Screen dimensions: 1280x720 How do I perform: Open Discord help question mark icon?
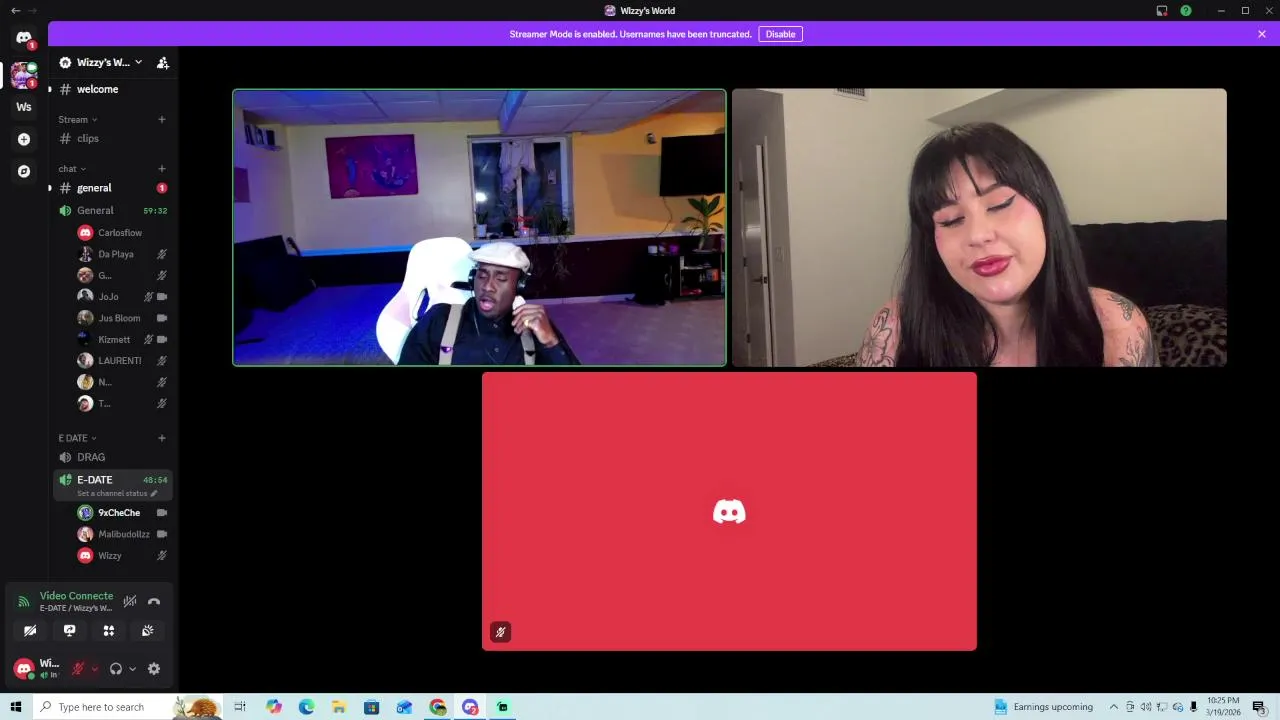1186,11
